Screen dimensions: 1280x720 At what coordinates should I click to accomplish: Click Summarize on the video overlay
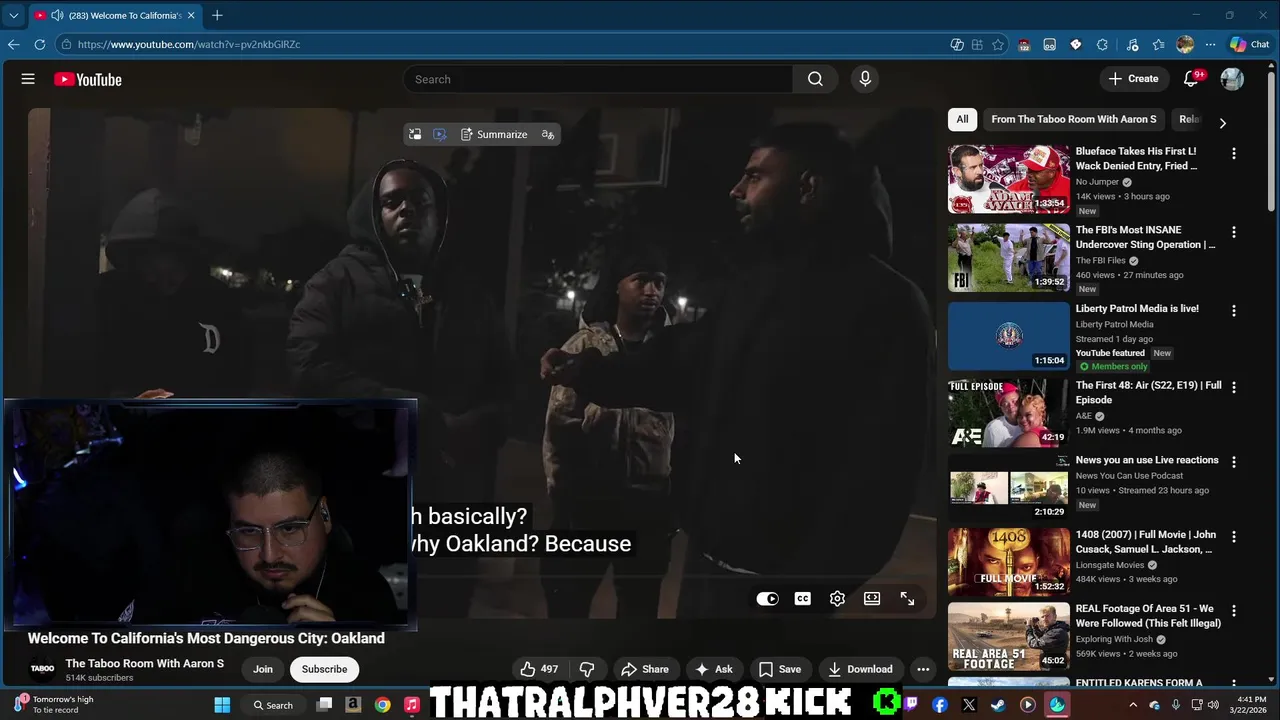[x=494, y=134]
